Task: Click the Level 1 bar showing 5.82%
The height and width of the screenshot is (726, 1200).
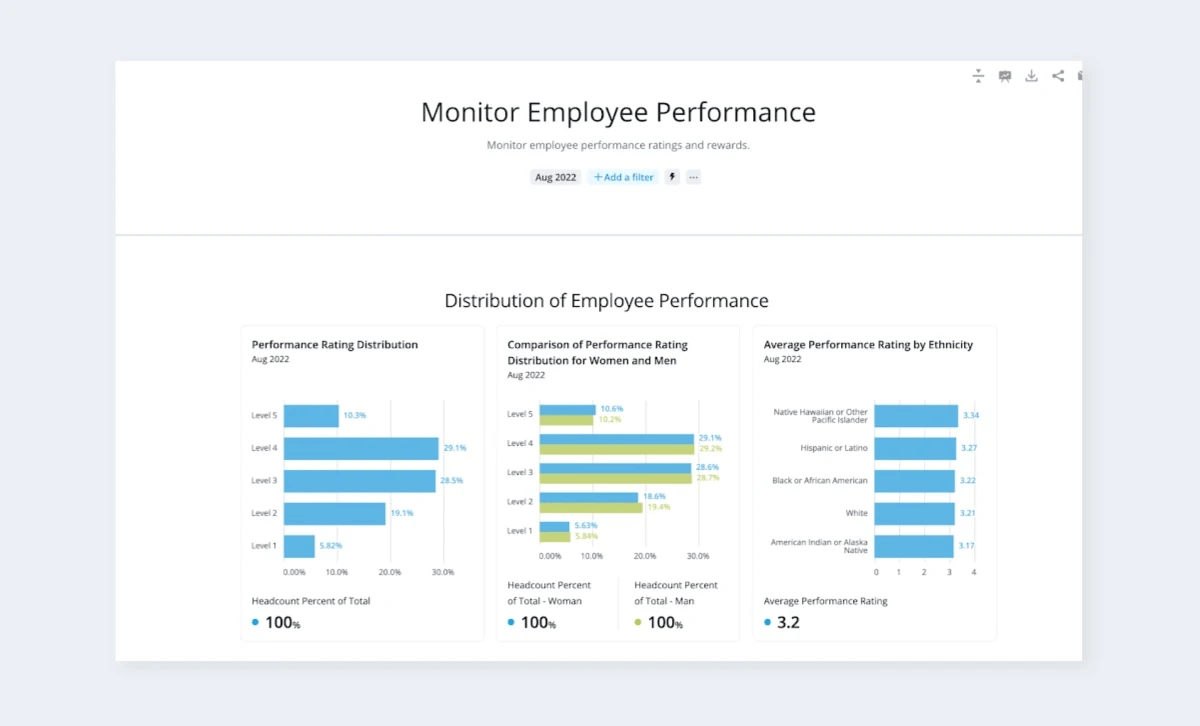Action: 299,546
